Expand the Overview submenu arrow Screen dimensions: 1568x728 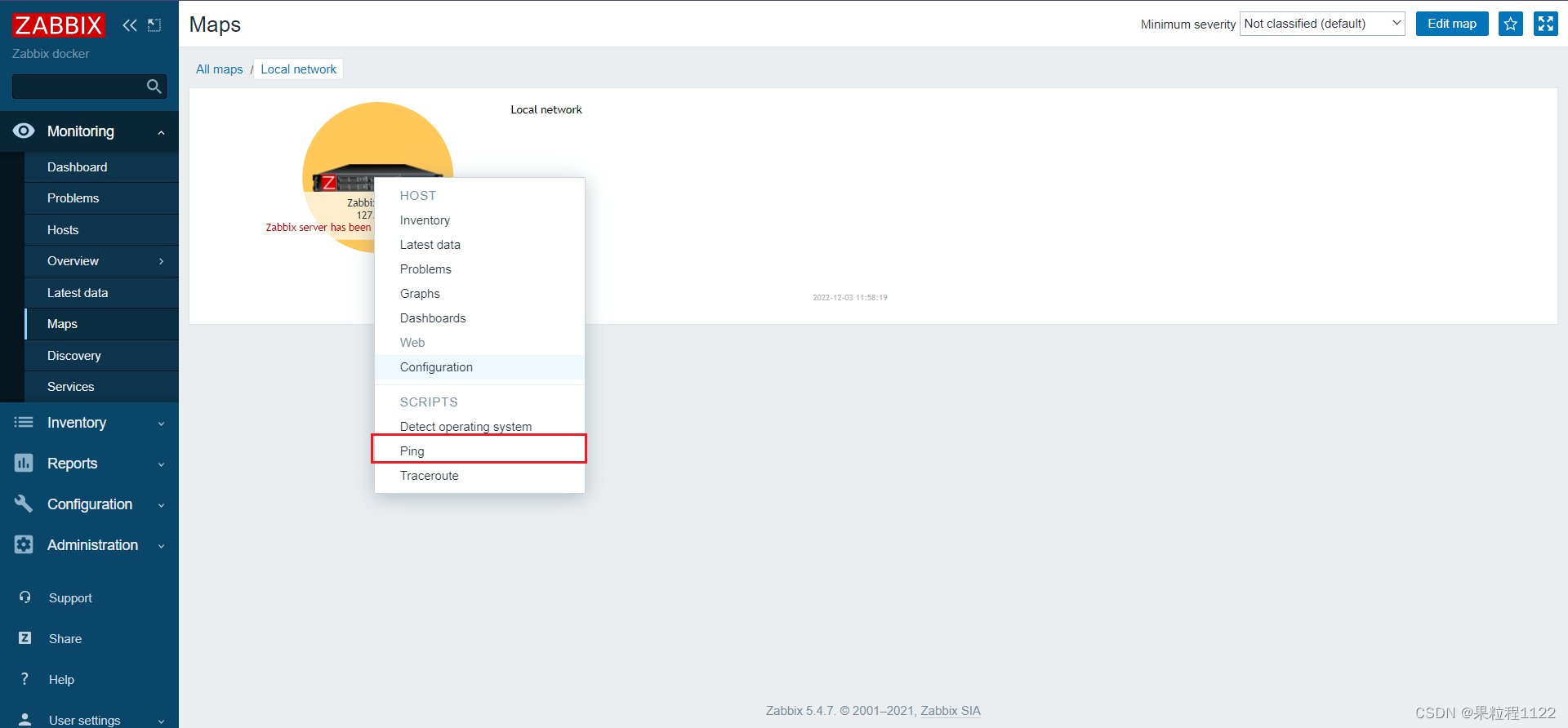[161, 261]
